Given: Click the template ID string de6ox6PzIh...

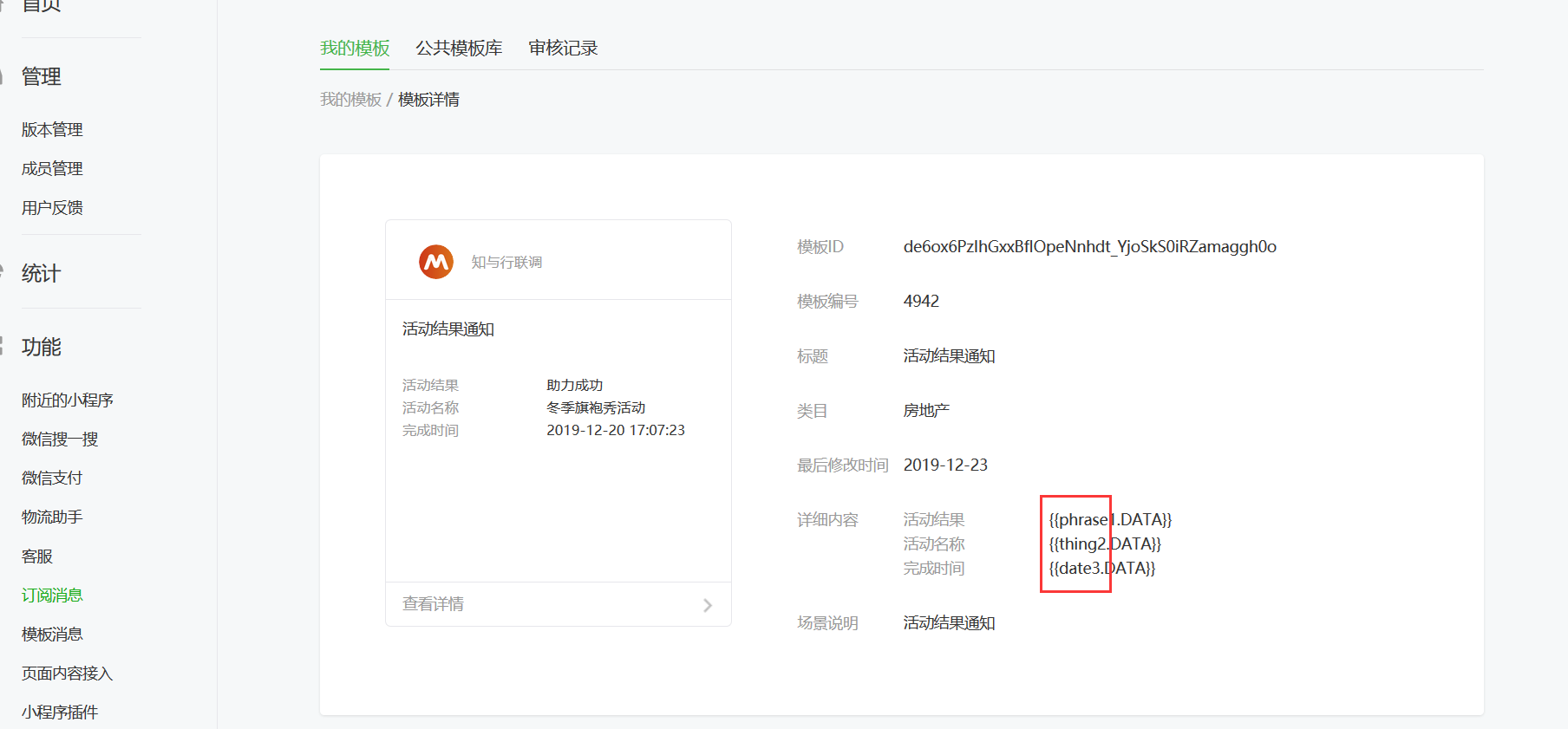Looking at the screenshot, I should click(1090, 247).
